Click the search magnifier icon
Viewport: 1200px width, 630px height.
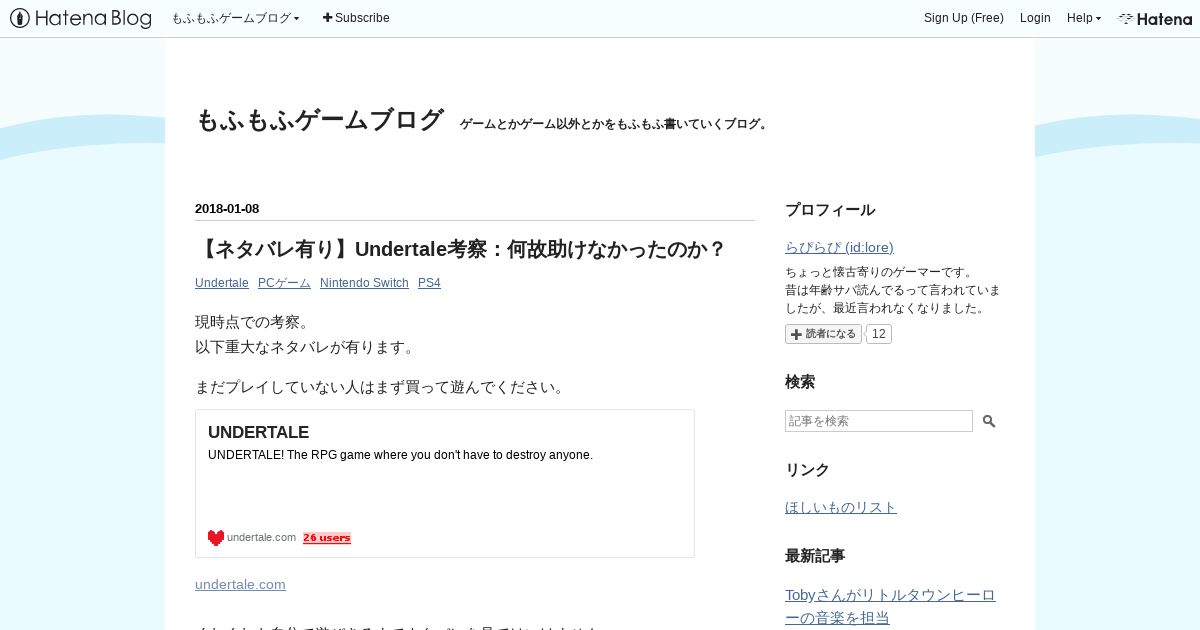[989, 421]
